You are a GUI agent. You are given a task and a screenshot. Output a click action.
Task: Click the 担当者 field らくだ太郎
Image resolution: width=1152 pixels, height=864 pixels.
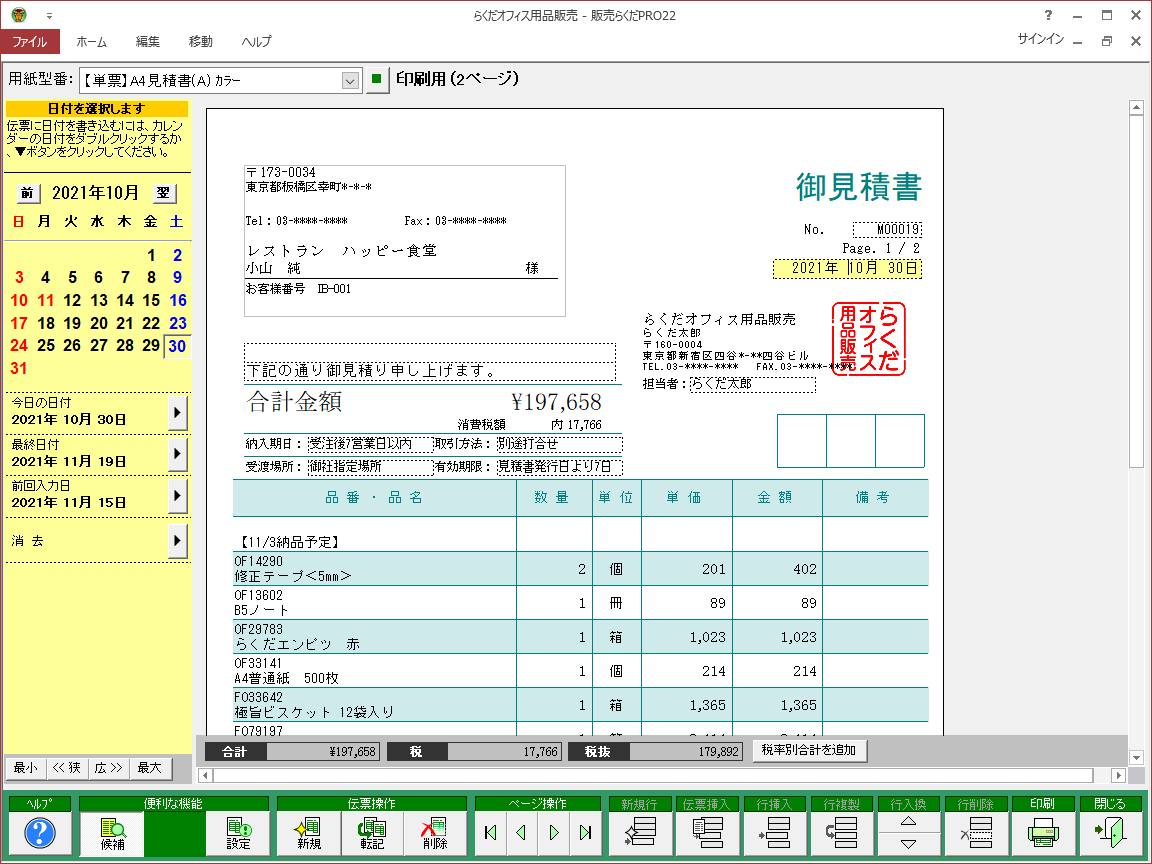(x=752, y=384)
